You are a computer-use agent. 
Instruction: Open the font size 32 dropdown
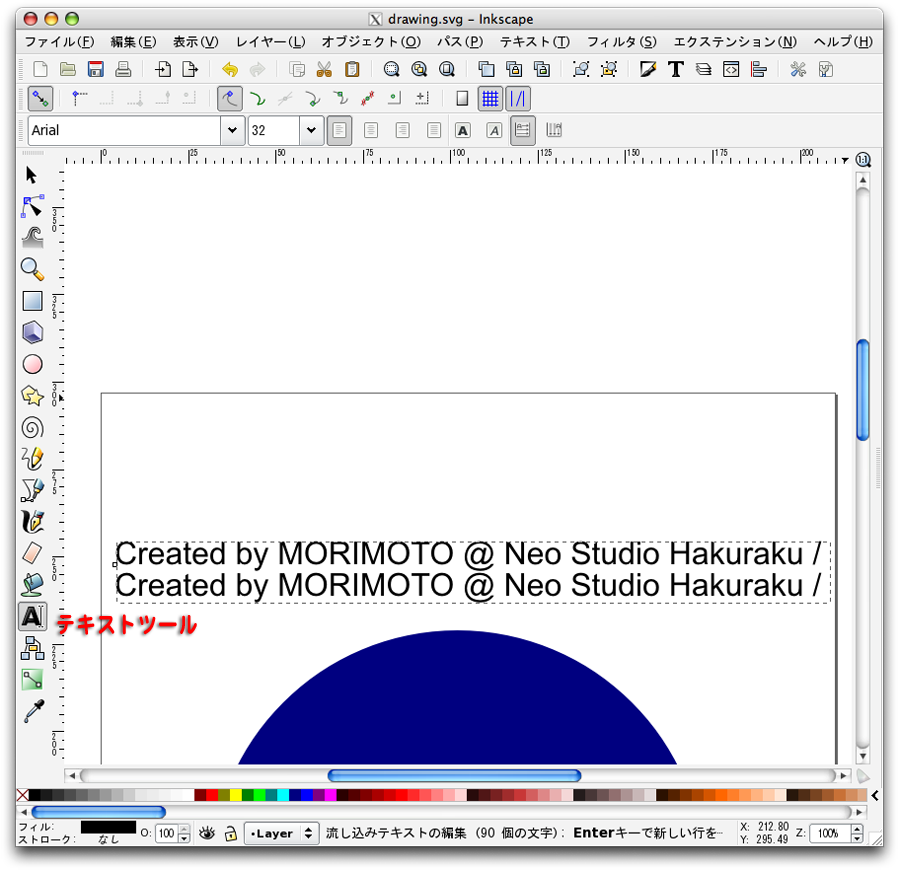[x=311, y=130]
